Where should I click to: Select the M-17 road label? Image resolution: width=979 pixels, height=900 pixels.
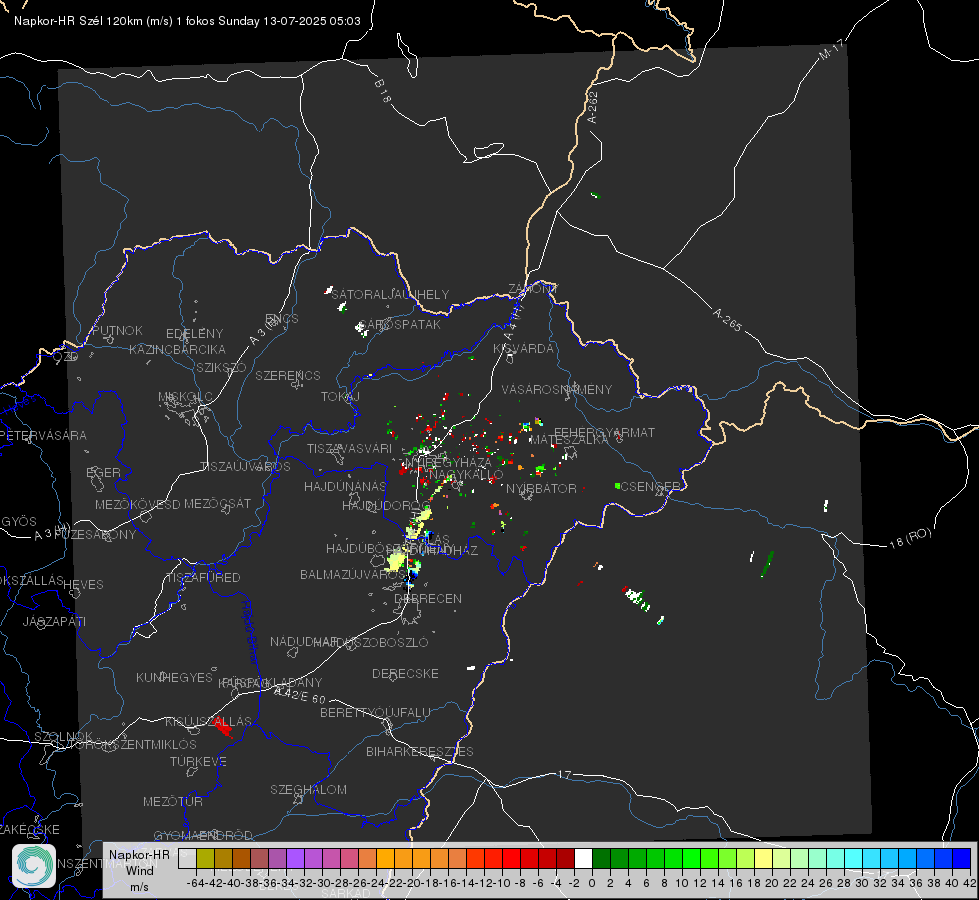tap(831, 49)
